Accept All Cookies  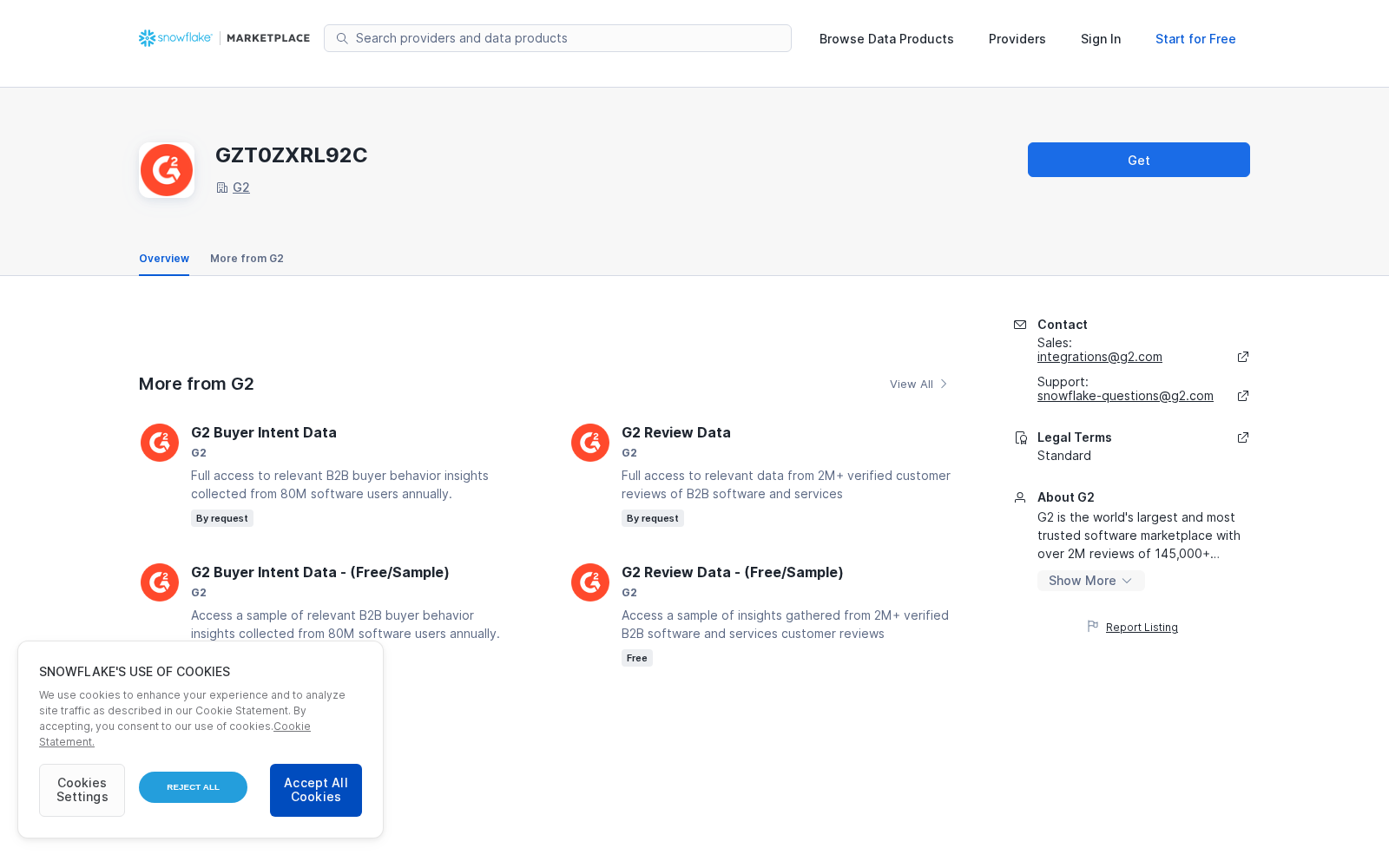(316, 790)
